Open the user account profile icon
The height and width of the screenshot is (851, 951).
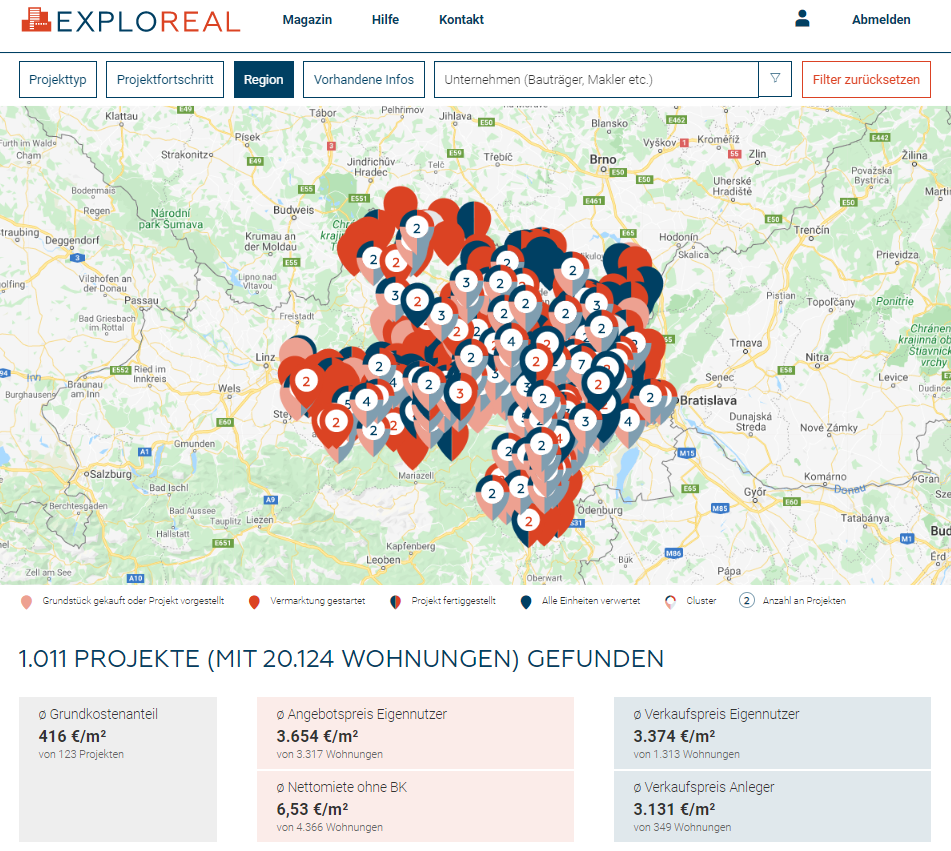pyautogui.click(x=802, y=19)
